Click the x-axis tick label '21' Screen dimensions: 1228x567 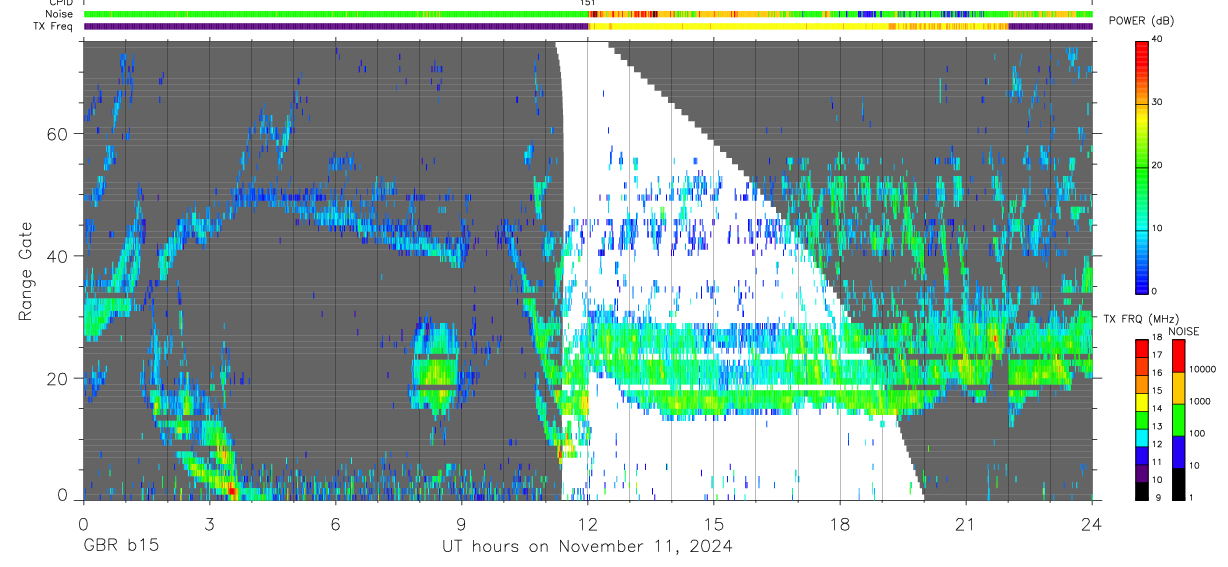click(x=965, y=523)
